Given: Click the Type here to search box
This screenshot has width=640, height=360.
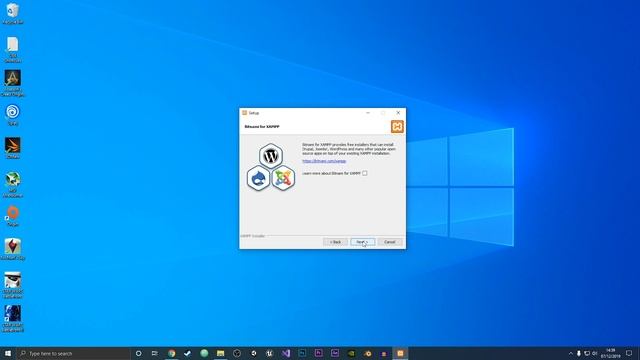Looking at the screenshot, I should [x=73, y=353].
